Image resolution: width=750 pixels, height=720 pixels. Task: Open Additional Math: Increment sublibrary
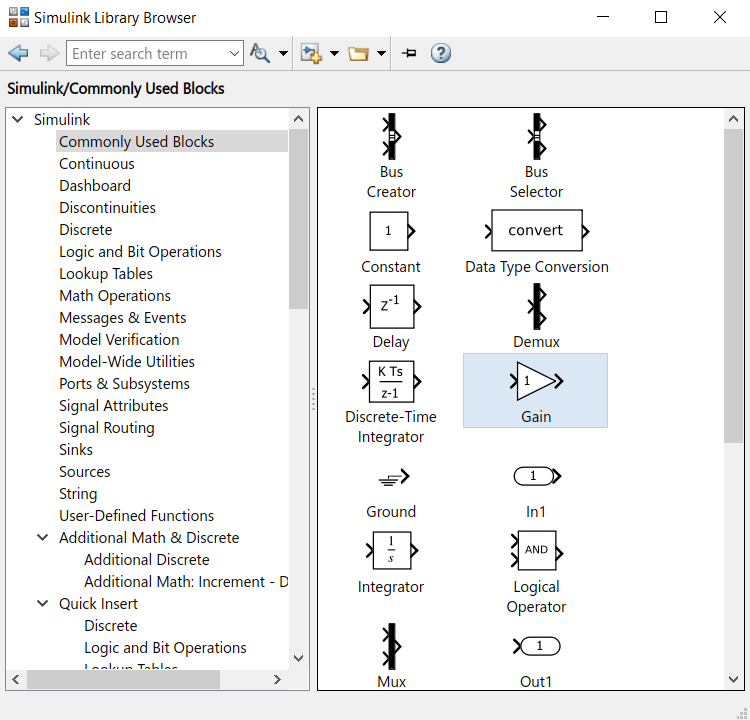[186, 581]
